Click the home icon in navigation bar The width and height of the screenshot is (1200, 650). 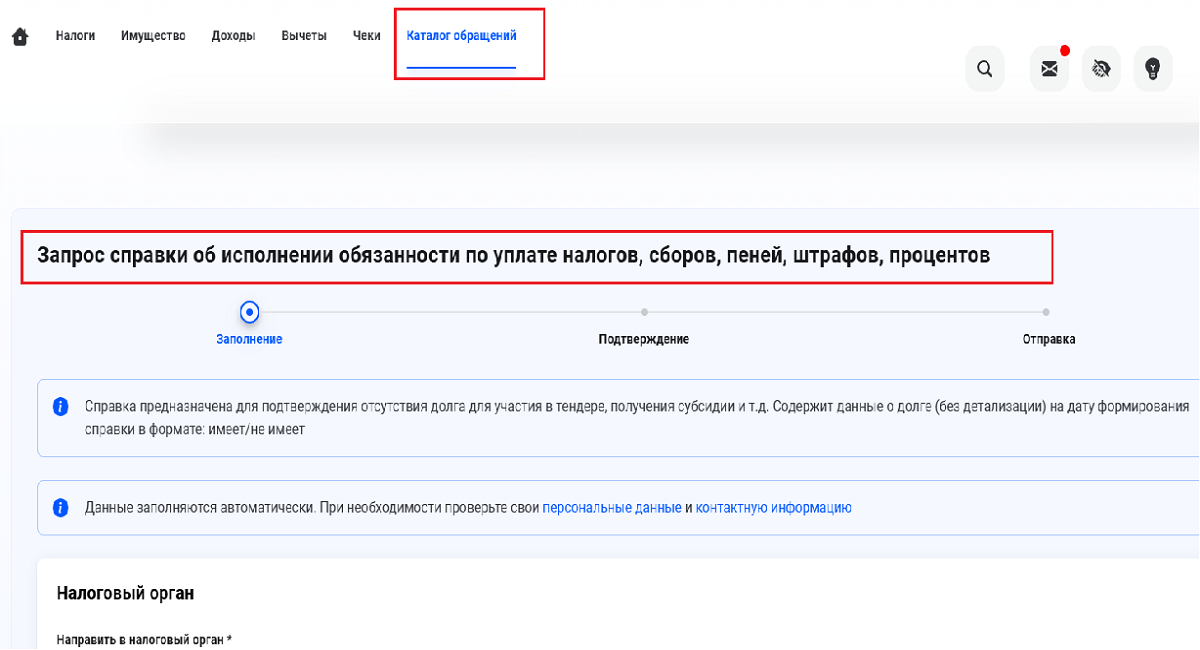tap(20, 37)
